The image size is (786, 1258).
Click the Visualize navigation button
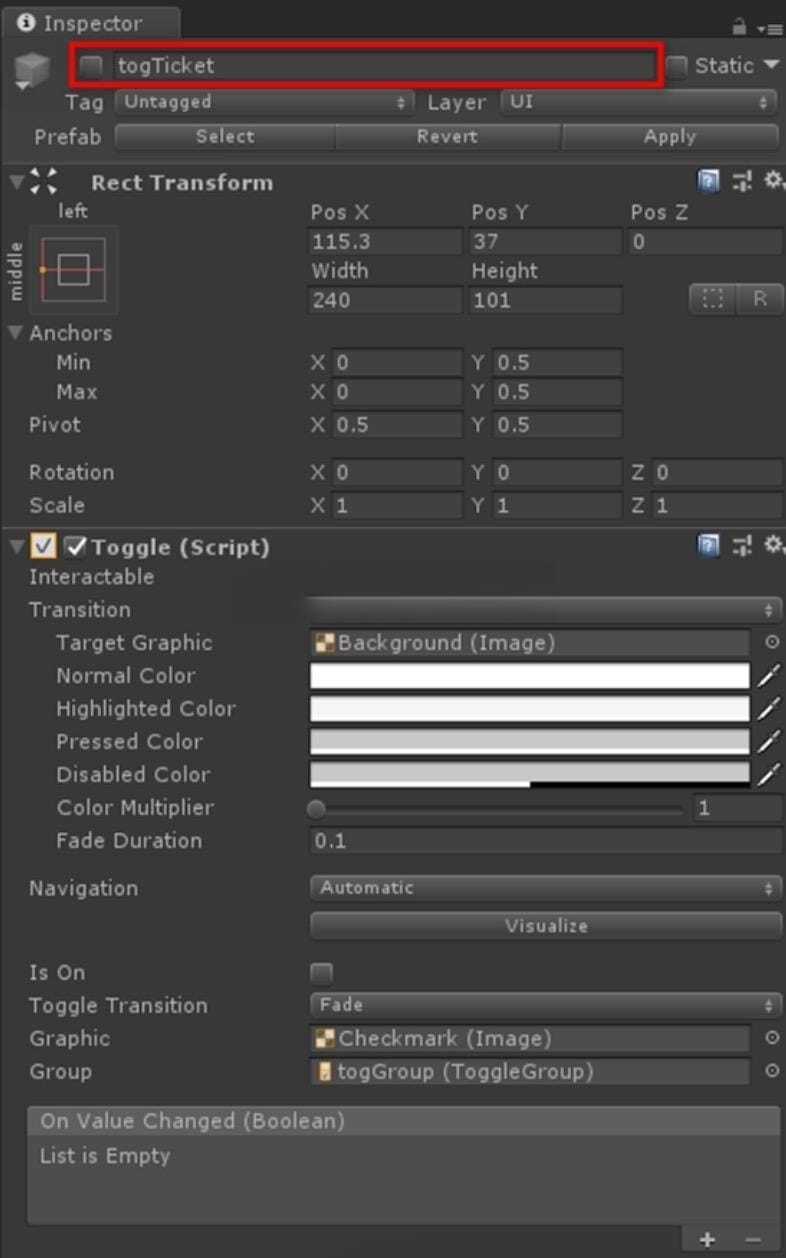coord(546,926)
